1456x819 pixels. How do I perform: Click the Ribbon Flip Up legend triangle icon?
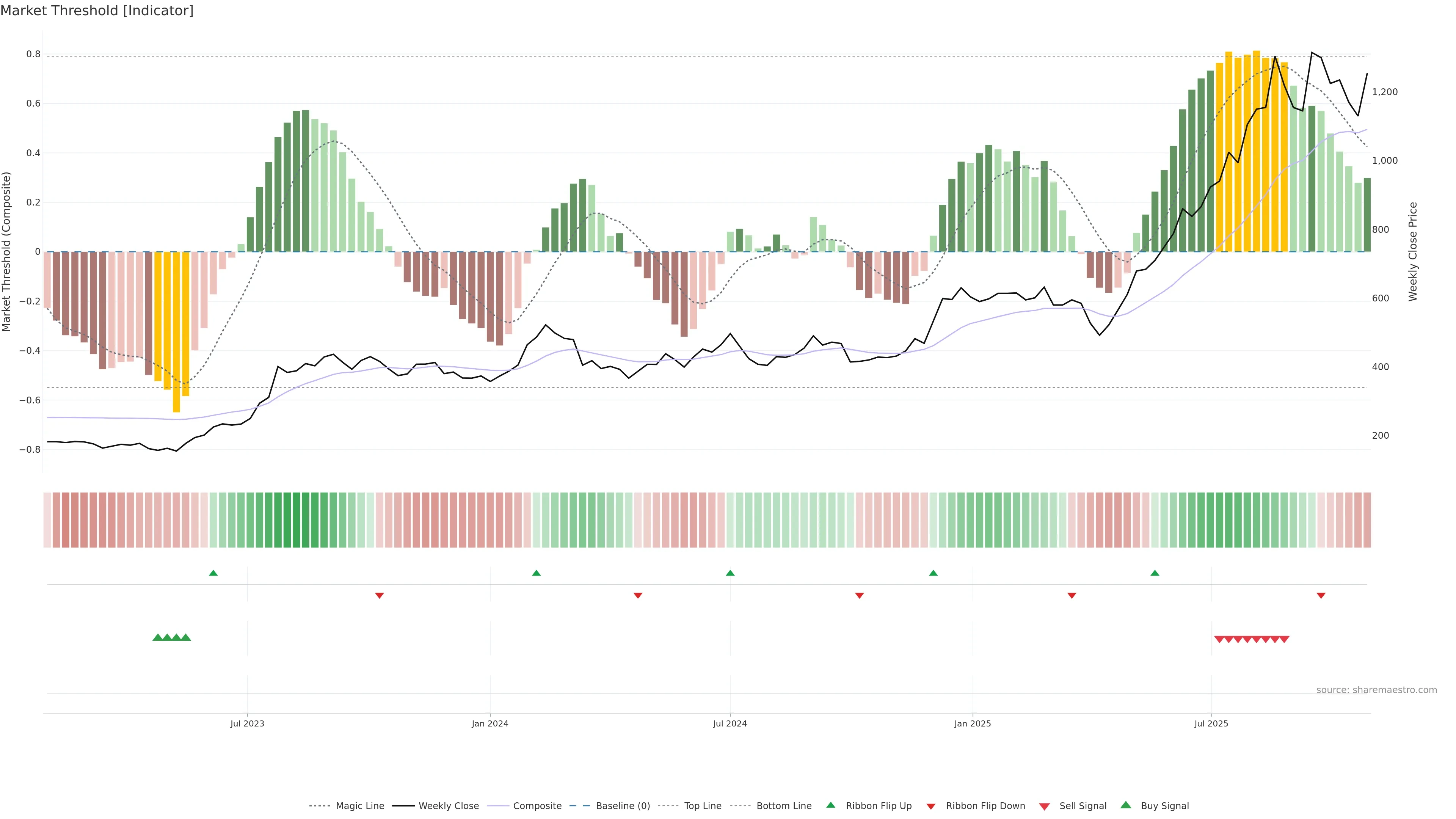pyautogui.click(x=830, y=805)
